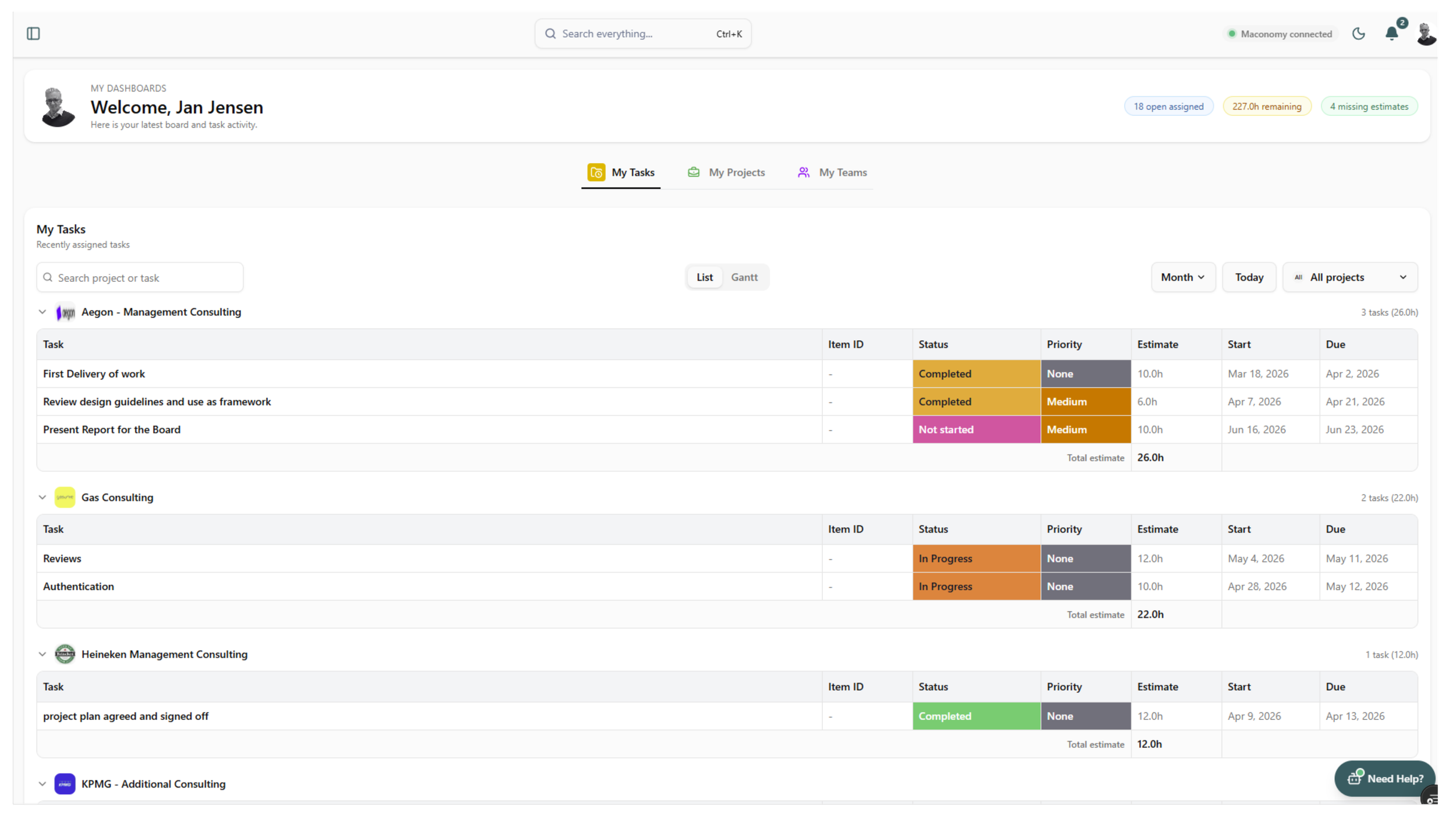Switch to dark mode moon icon
Image resolution: width=1456 pixels, height=819 pixels.
coord(1358,34)
